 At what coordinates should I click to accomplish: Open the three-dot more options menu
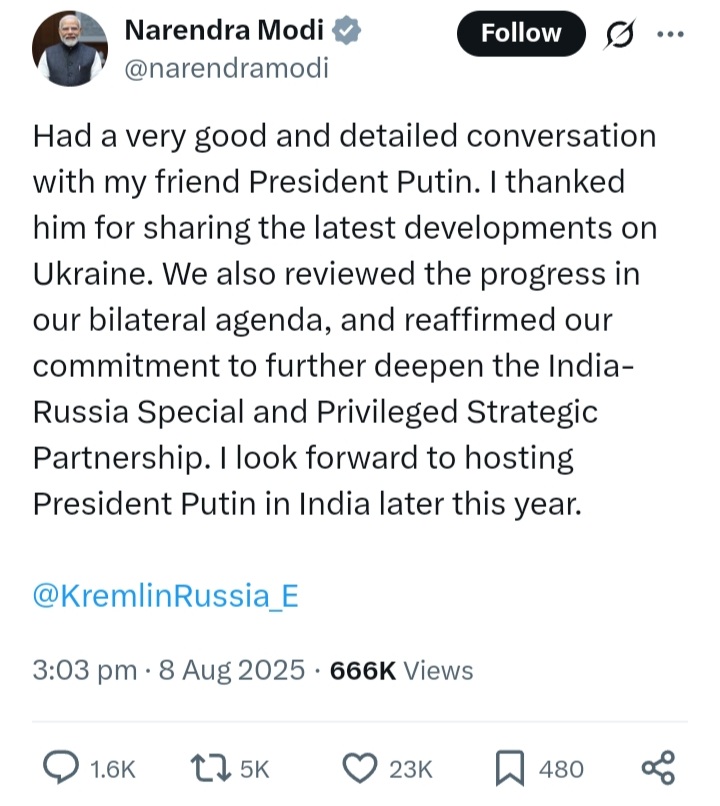point(671,34)
